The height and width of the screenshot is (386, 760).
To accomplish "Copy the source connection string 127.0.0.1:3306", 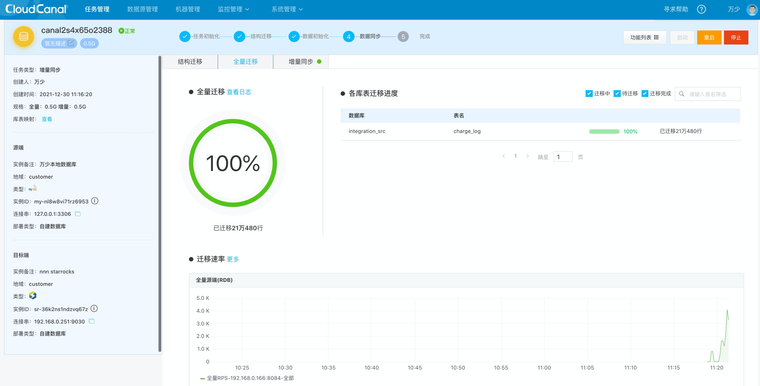I will 78,214.
